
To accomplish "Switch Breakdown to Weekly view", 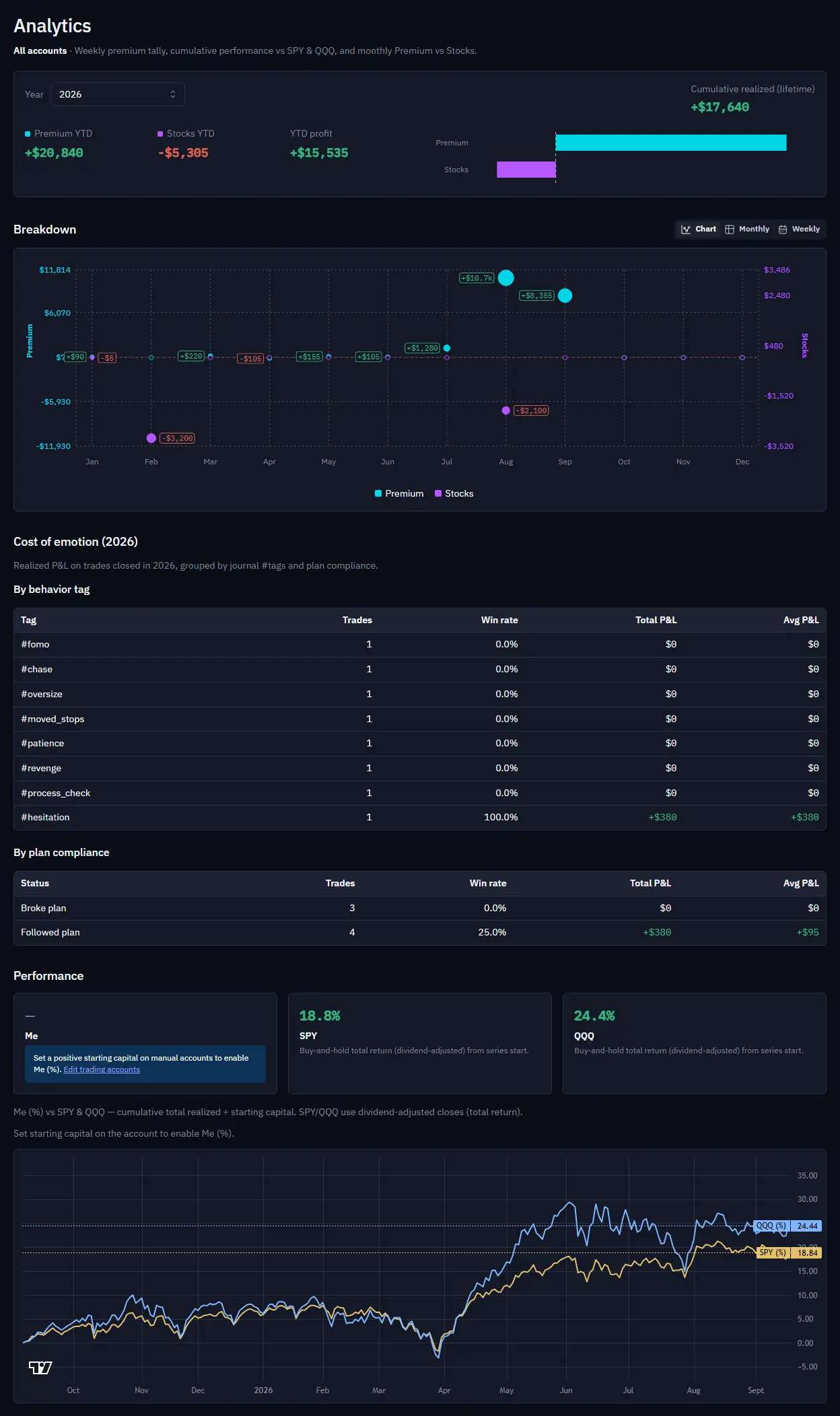I will pyautogui.click(x=799, y=229).
